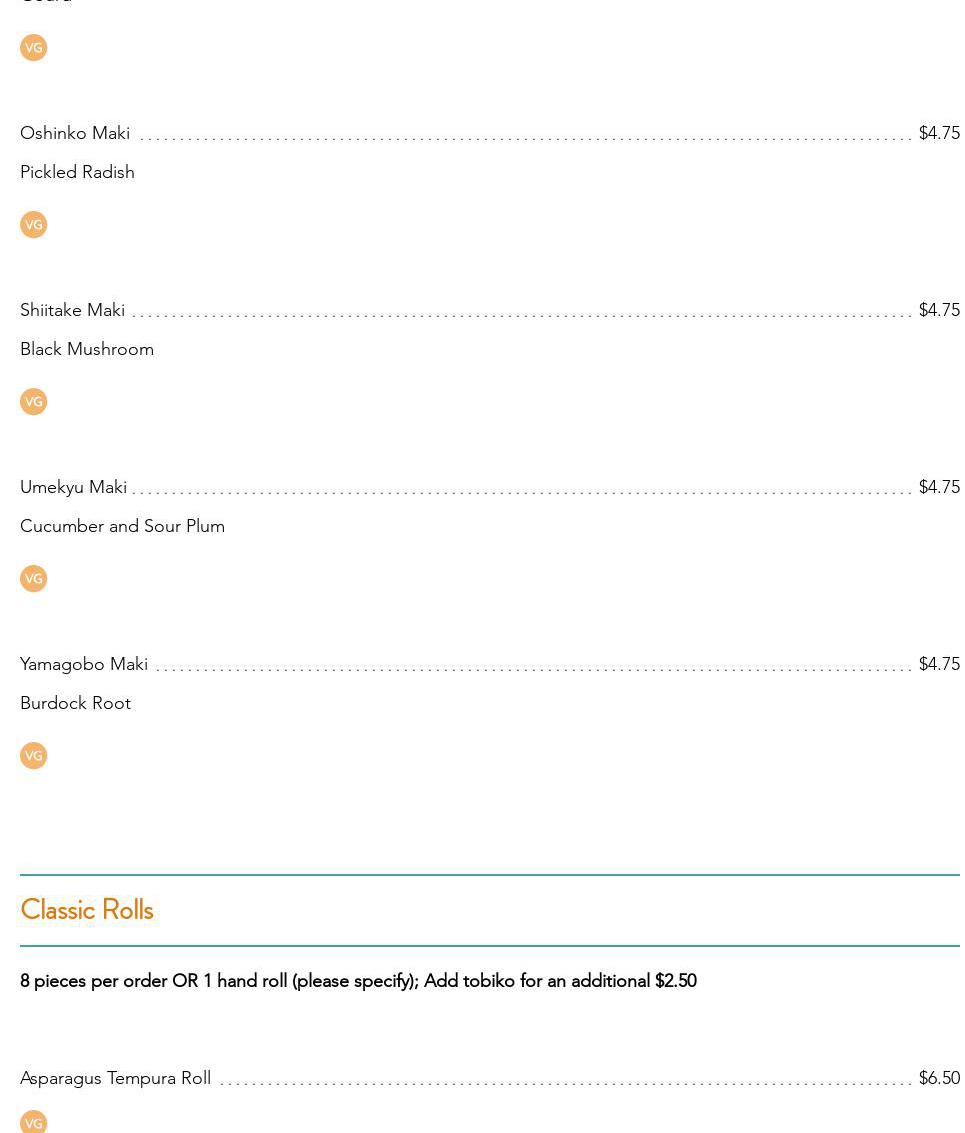The image size is (965, 1133).
Task: Open the Yamagobo Maki menu item
Action: pyautogui.click(x=84, y=664)
